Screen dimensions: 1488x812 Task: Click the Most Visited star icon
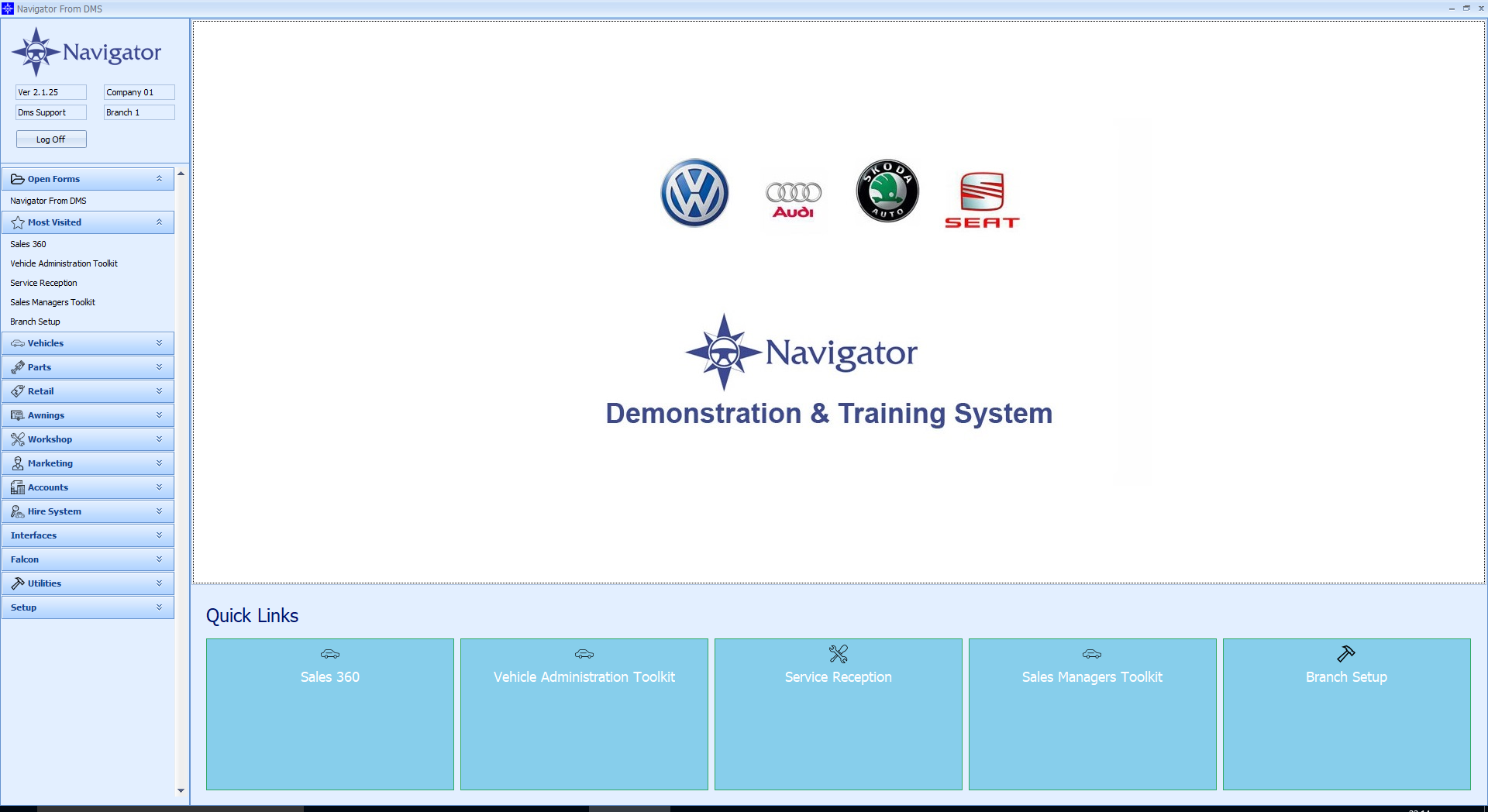coord(17,222)
